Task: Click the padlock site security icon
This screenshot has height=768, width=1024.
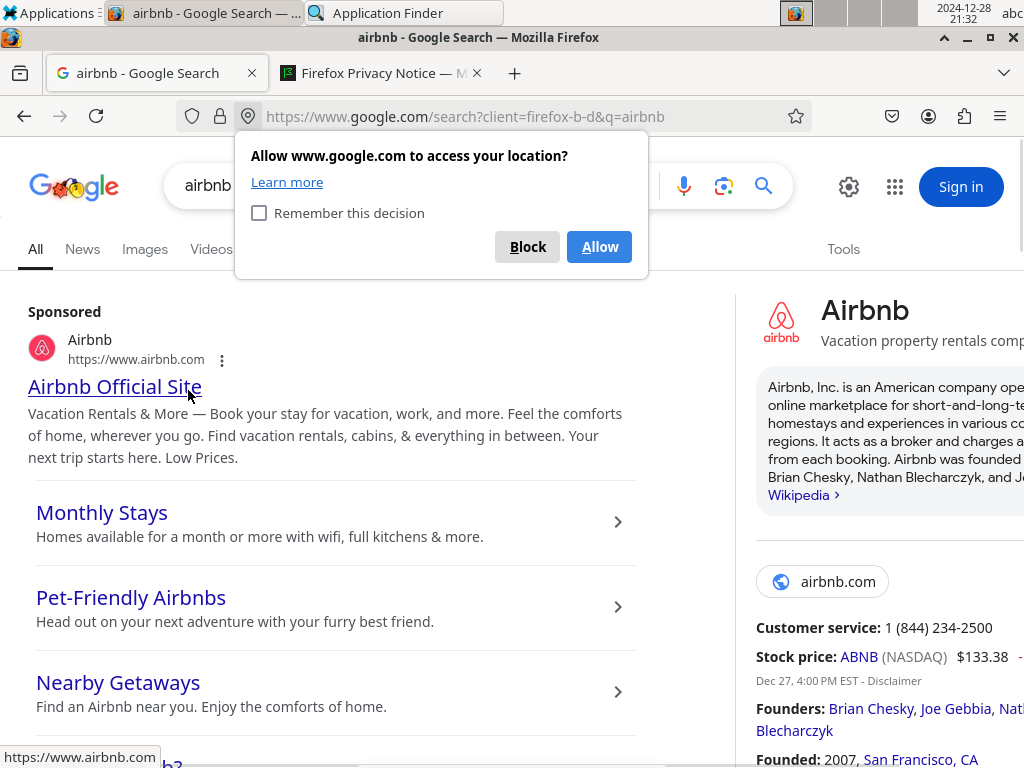Action: click(x=220, y=116)
